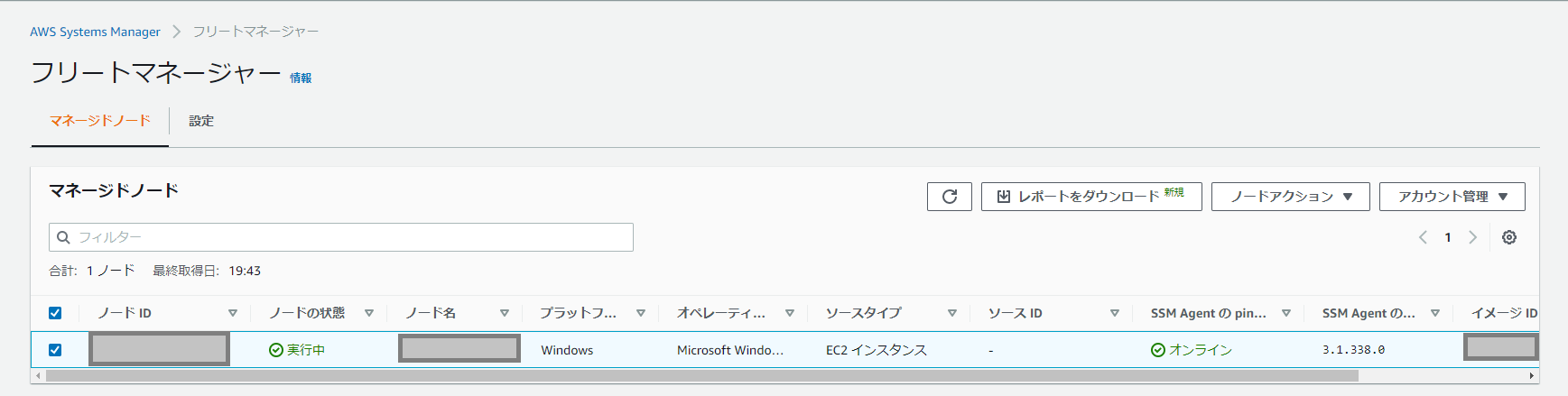Image resolution: width=1568 pixels, height=396 pixels.
Task: Click the refresh managed nodes icon
Action: pyautogui.click(x=949, y=197)
